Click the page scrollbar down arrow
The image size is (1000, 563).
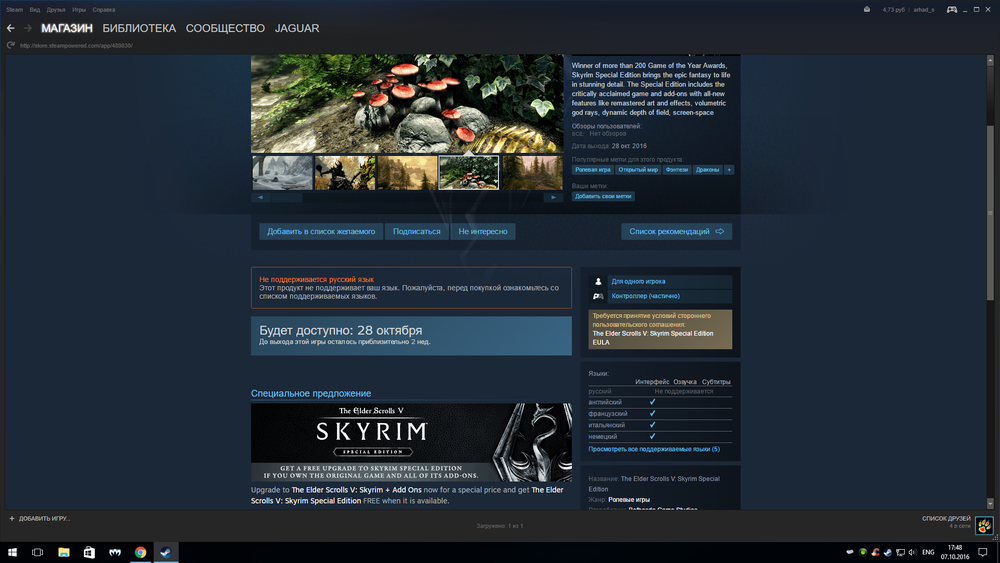click(x=990, y=504)
